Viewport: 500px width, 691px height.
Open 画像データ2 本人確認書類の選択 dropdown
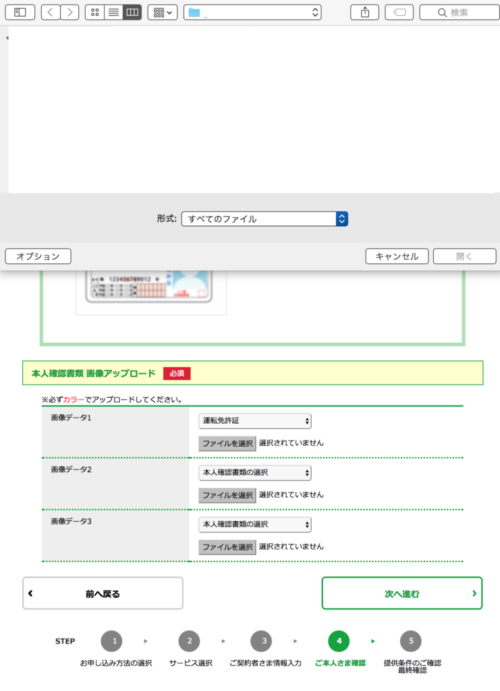(x=255, y=473)
